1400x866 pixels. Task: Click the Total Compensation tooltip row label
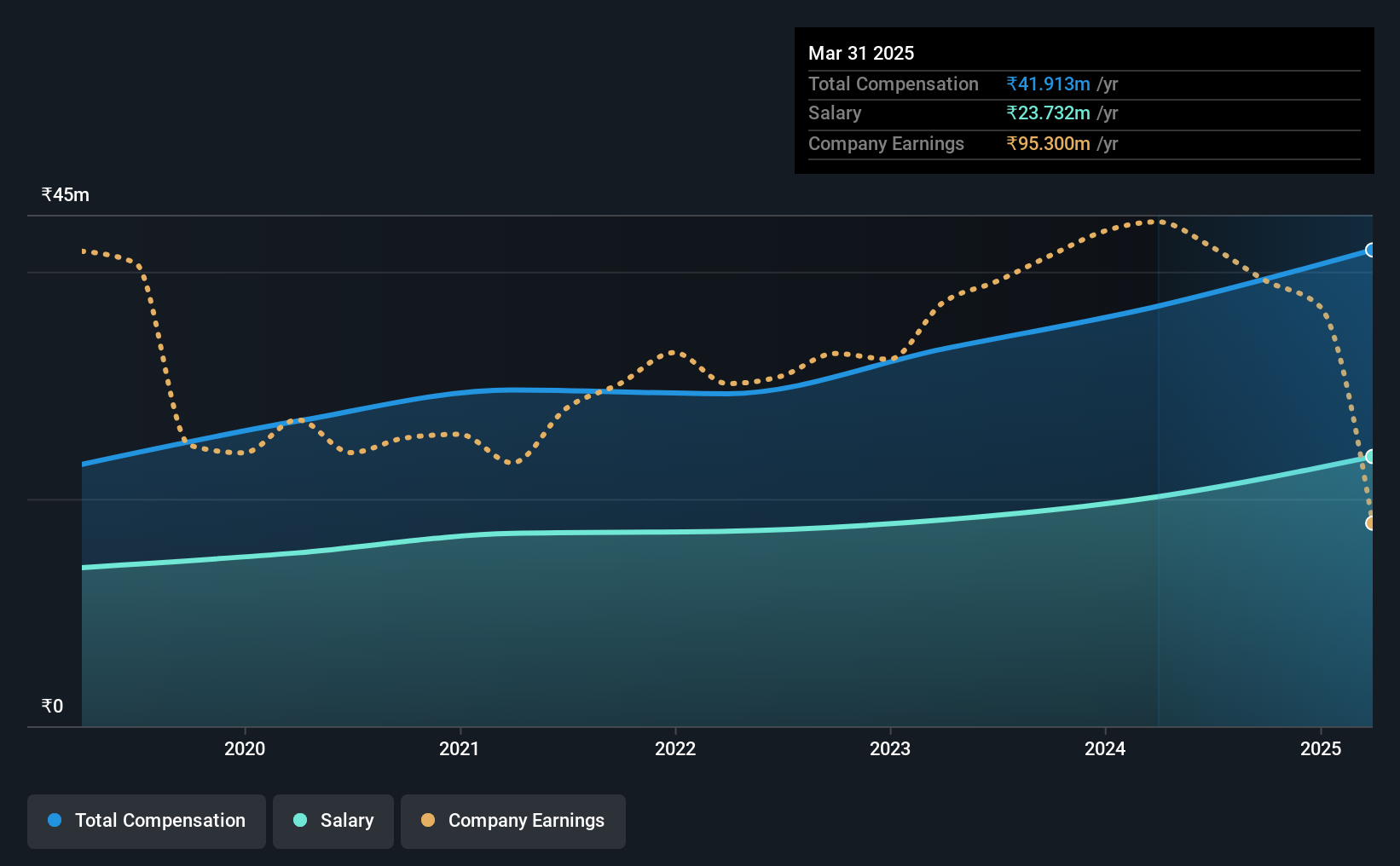click(894, 84)
